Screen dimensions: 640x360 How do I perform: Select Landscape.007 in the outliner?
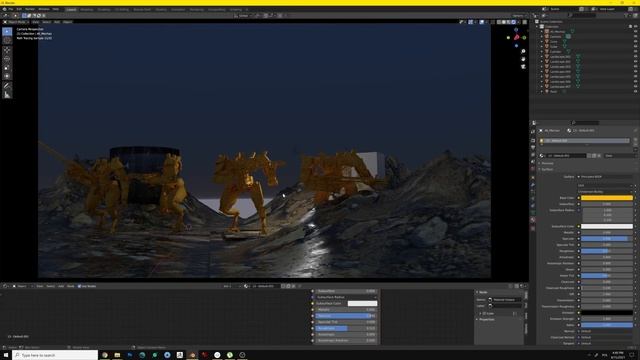tap(560, 87)
